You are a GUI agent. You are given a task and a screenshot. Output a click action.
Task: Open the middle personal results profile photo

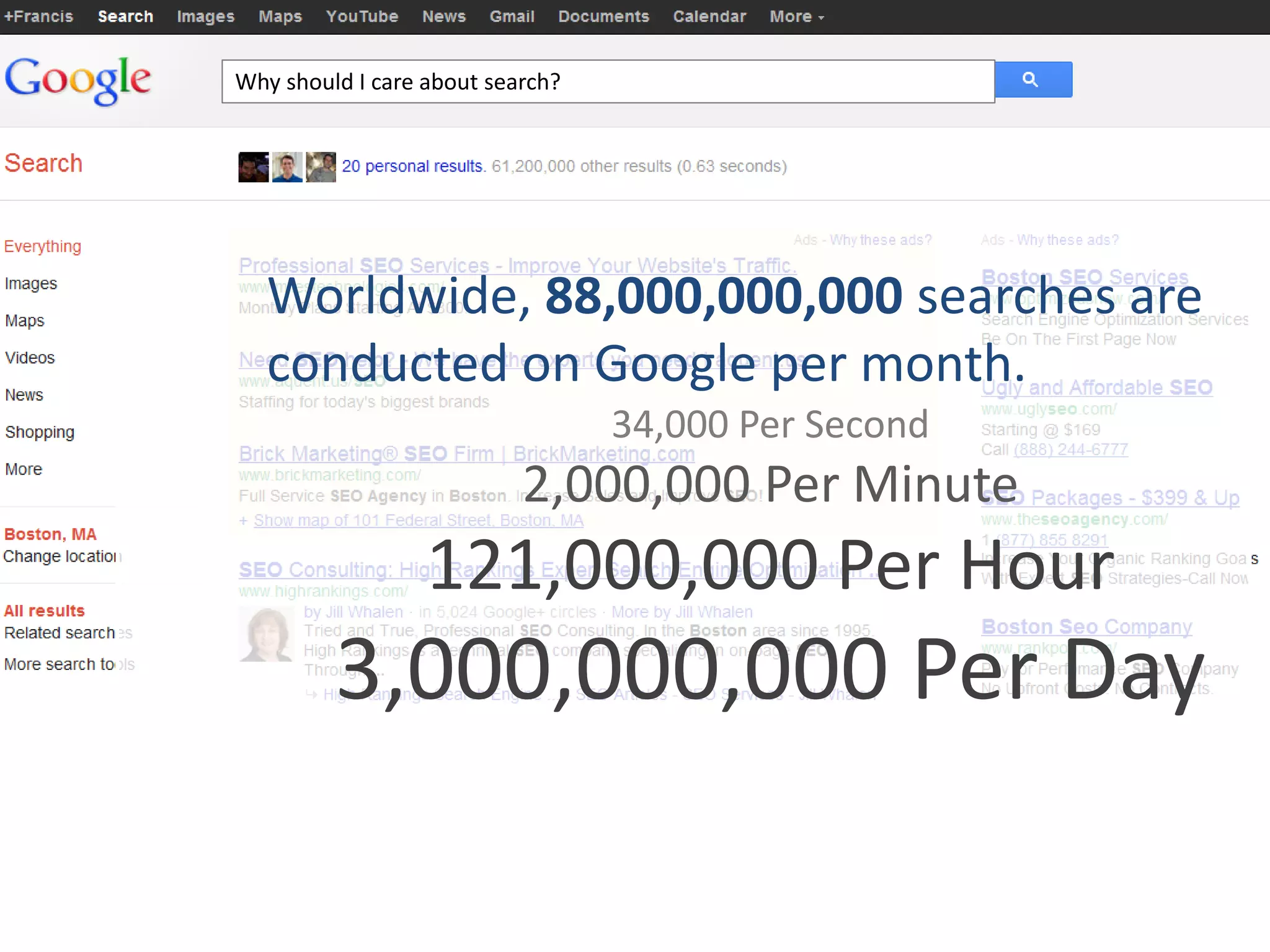(x=287, y=167)
